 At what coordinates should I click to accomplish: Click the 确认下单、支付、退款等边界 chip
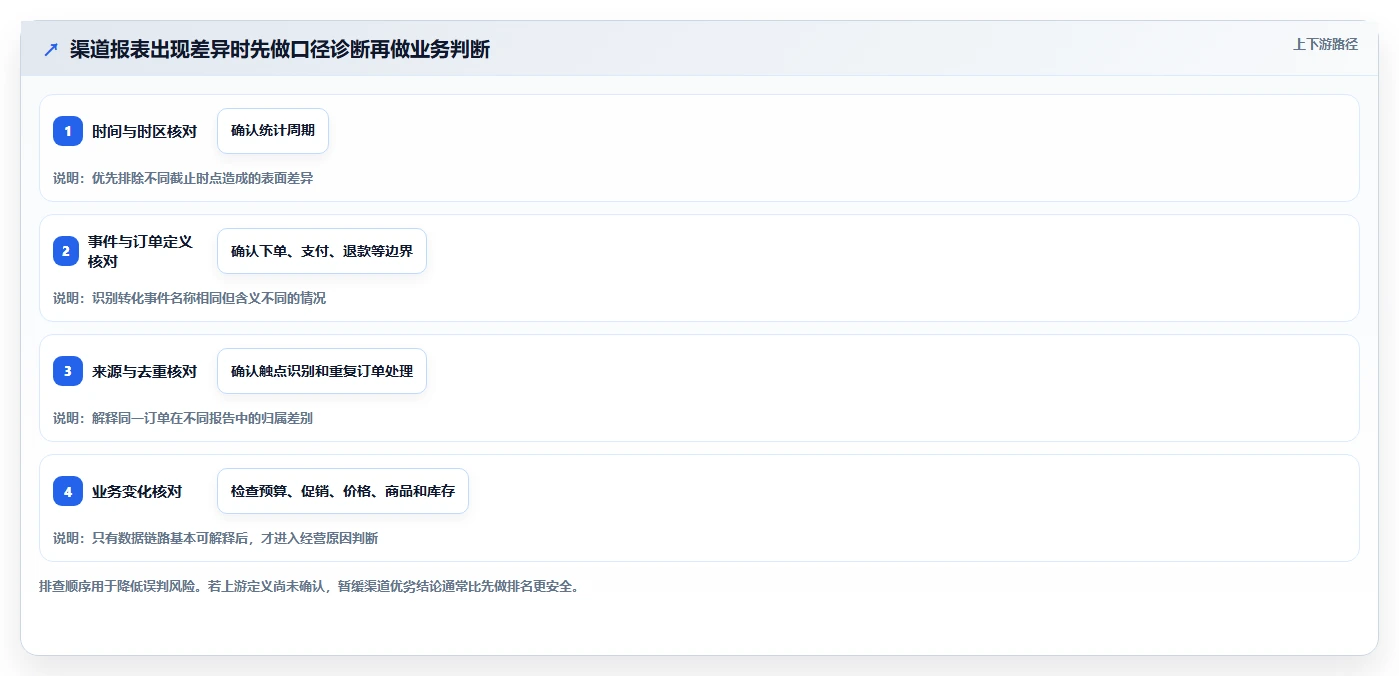point(322,251)
